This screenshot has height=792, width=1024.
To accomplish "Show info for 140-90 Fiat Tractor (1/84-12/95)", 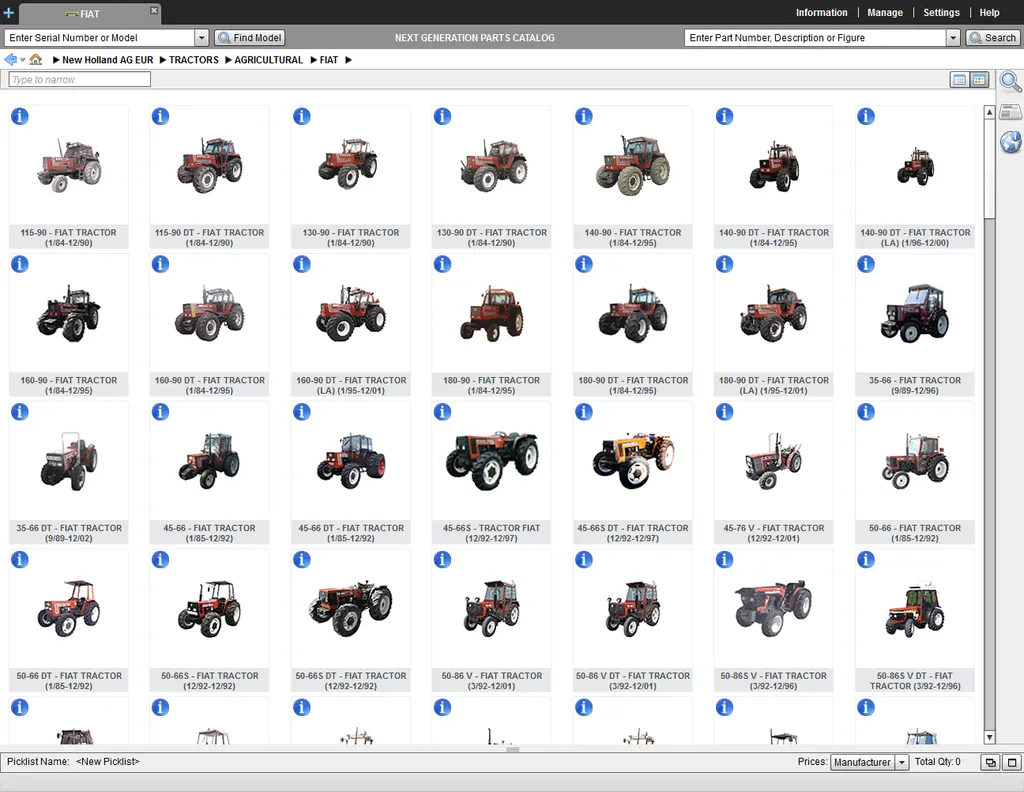I will [x=583, y=116].
